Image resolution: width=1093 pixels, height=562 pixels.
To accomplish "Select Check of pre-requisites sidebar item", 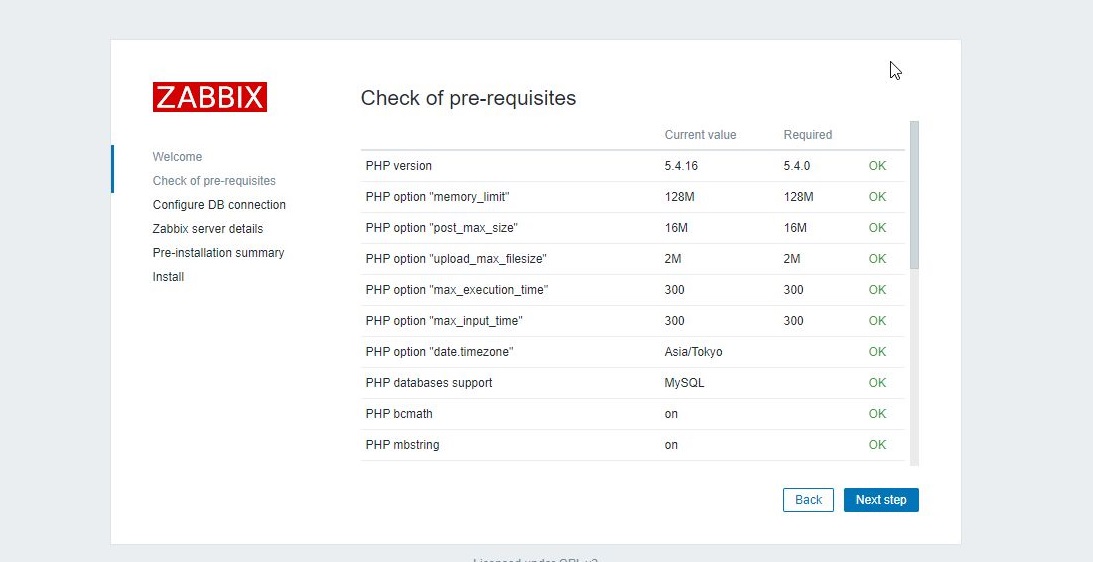I will (214, 181).
